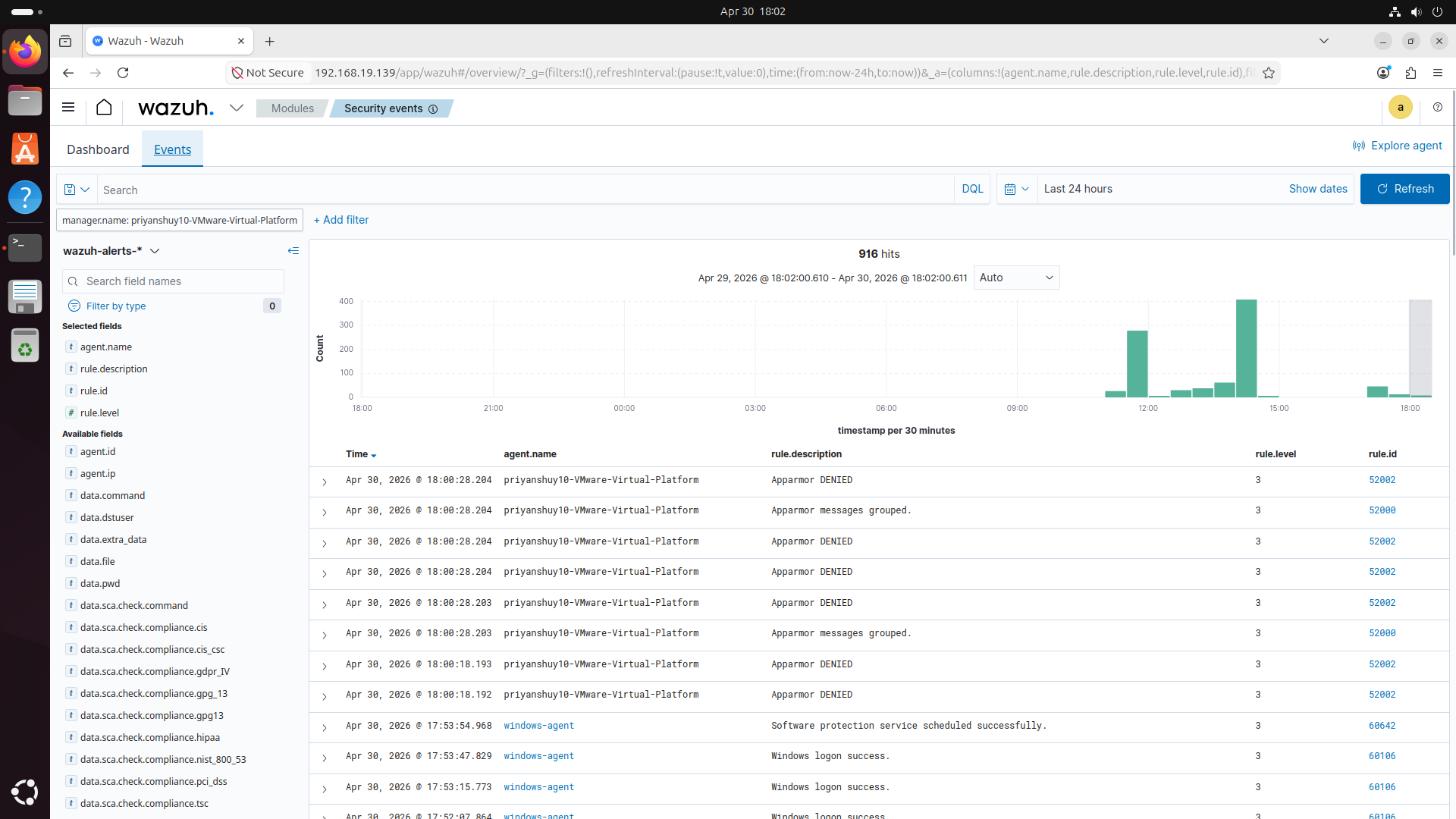
Task: Open the Auto interval dropdown
Action: 1016,278
